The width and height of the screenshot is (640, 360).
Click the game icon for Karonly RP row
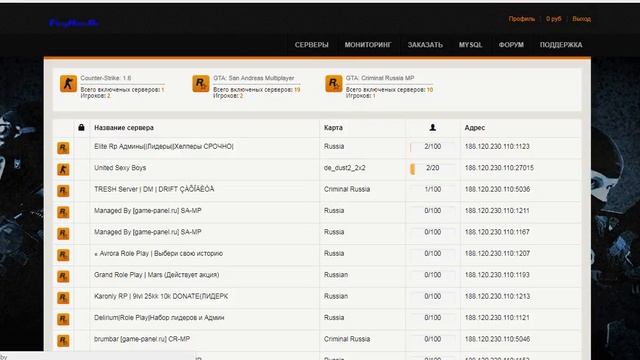(x=63, y=298)
